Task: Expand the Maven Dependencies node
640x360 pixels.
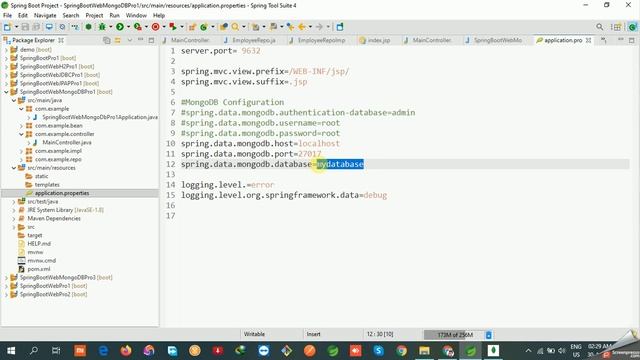Action: 14,218
